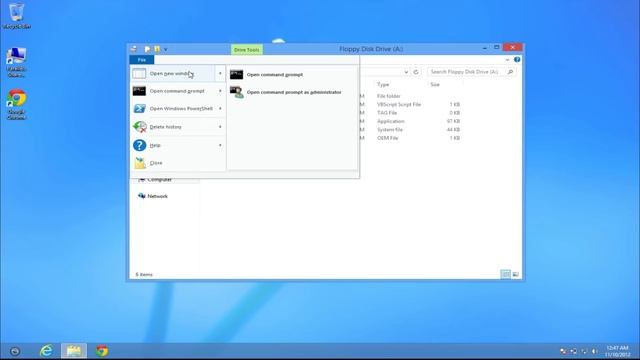This screenshot has height=360, width=640.
Task: Click the Explorer help icon near top right
Action: (517, 60)
